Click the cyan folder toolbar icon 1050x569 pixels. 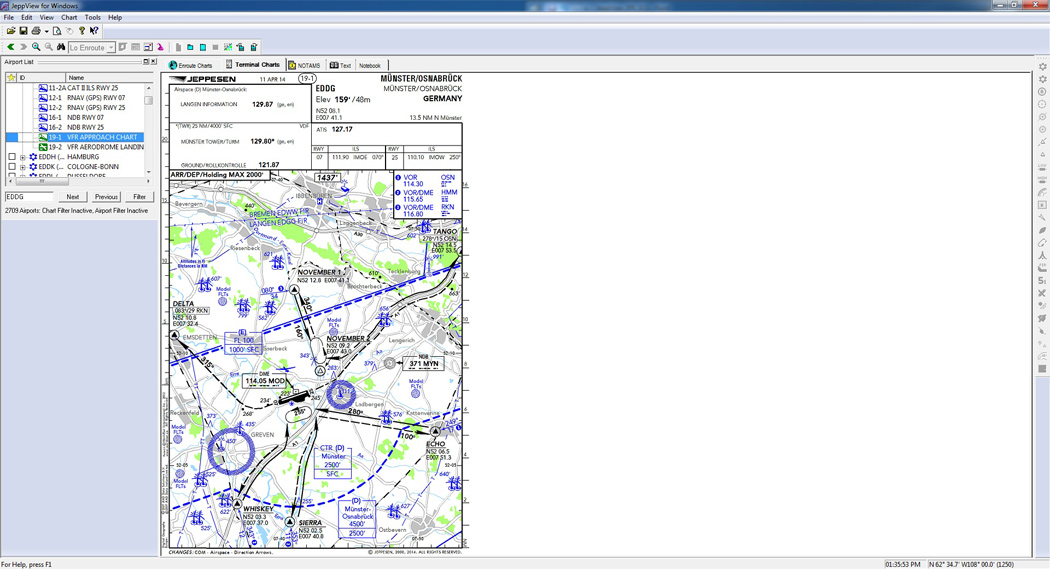pyautogui.click(x=190, y=47)
